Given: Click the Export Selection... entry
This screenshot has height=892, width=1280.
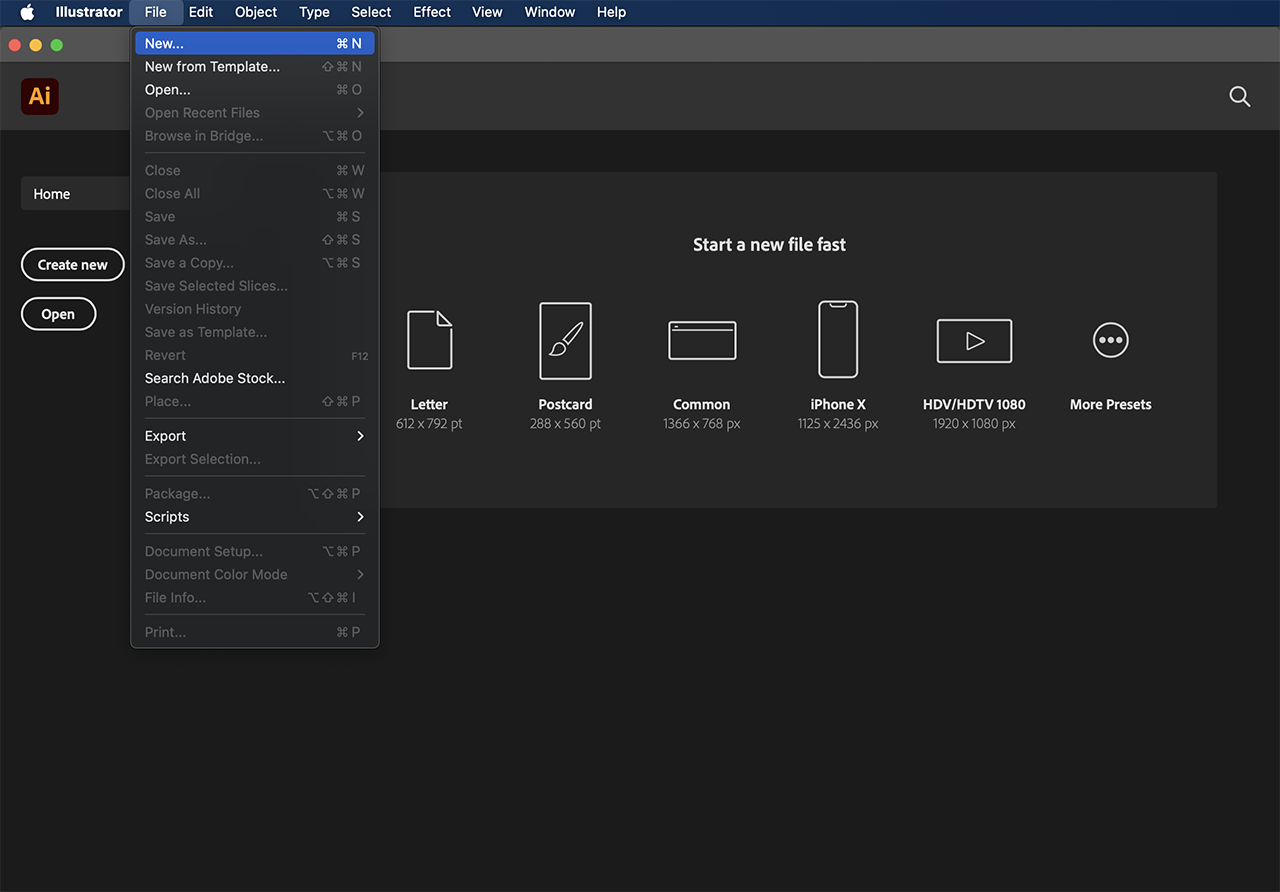Looking at the screenshot, I should (x=255, y=459).
